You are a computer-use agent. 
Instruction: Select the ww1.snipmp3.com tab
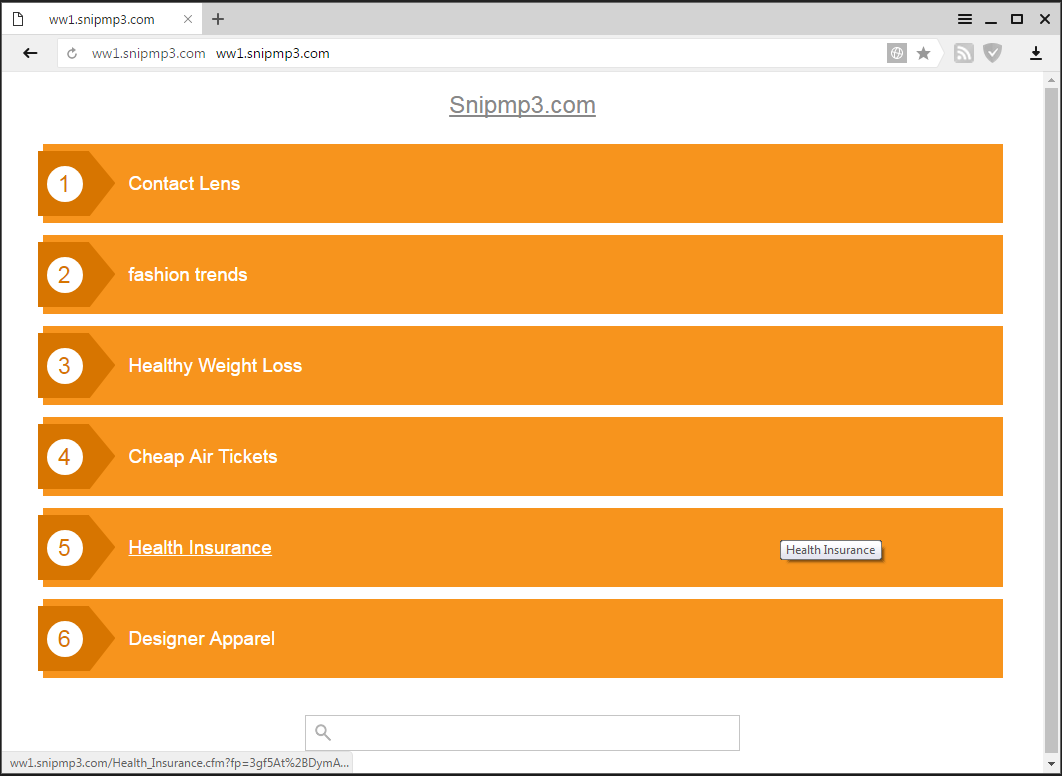[x=100, y=19]
